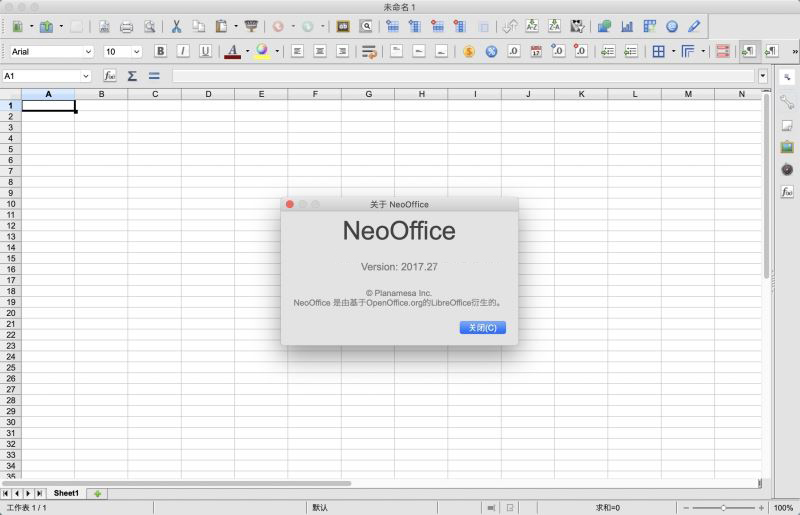Open the Name Box A1 dropdown
This screenshot has width=800, height=515.
tap(86, 76)
